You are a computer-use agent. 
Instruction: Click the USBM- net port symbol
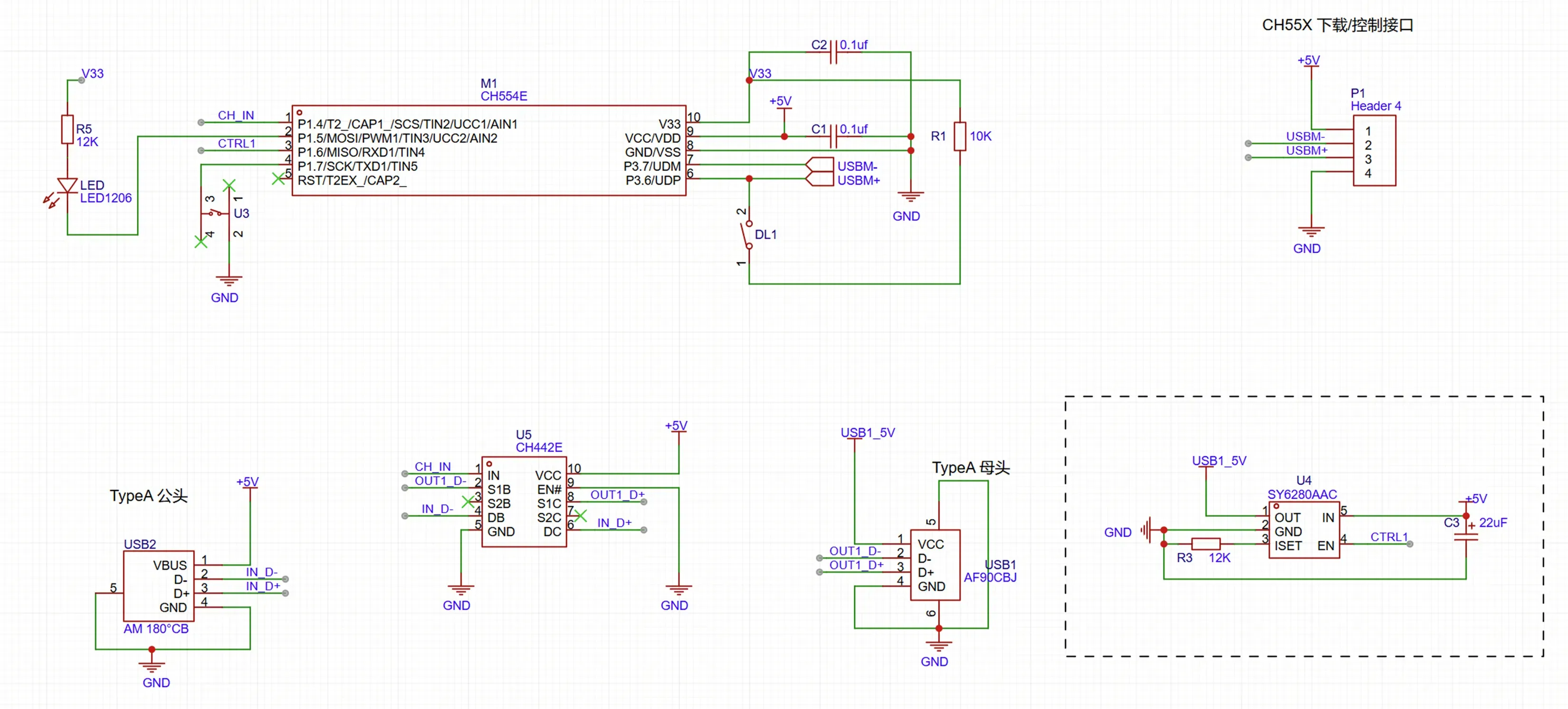click(x=819, y=165)
